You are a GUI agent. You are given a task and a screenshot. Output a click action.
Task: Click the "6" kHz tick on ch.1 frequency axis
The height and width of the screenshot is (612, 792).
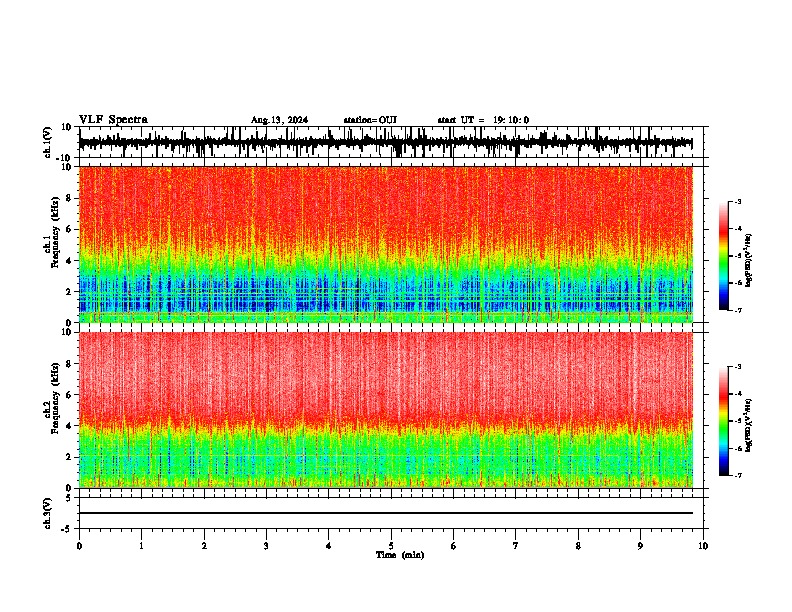[x=69, y=229]
